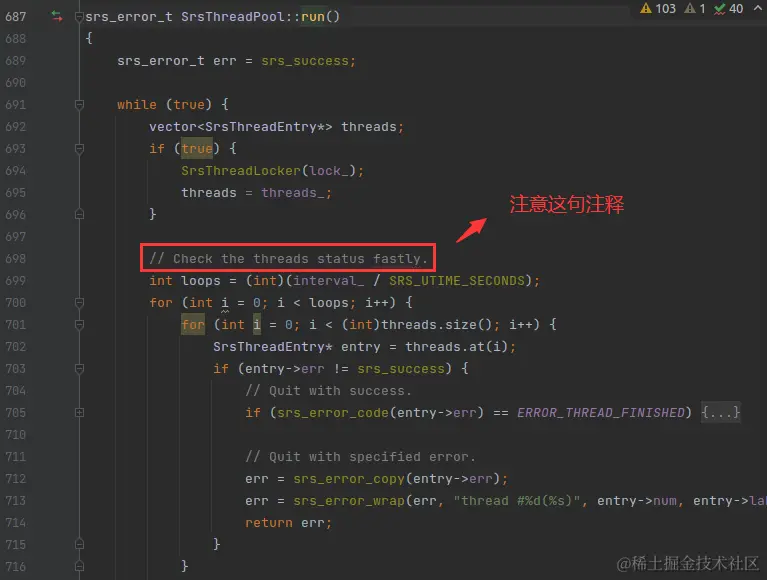
Task: Expand the folded block at line 705
Action: [79, 412]
